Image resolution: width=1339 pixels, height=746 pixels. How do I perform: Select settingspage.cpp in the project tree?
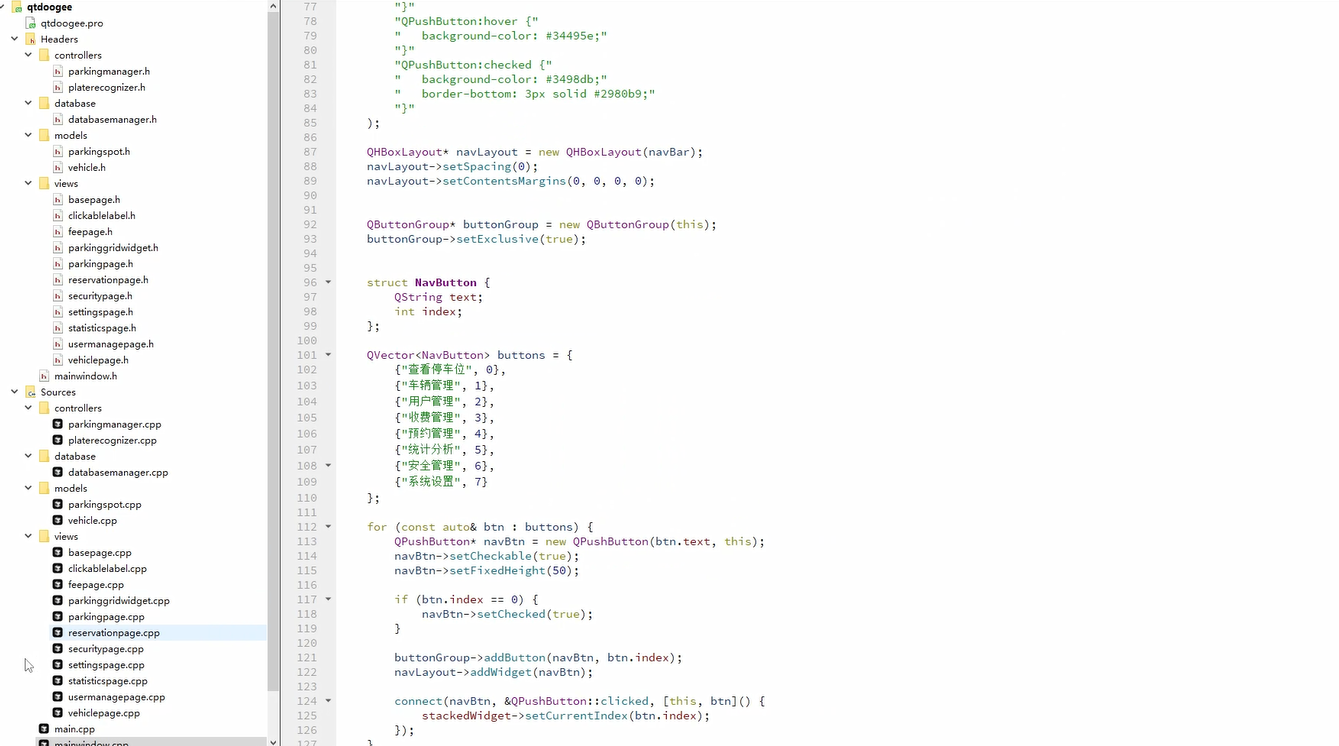[106, 664]
